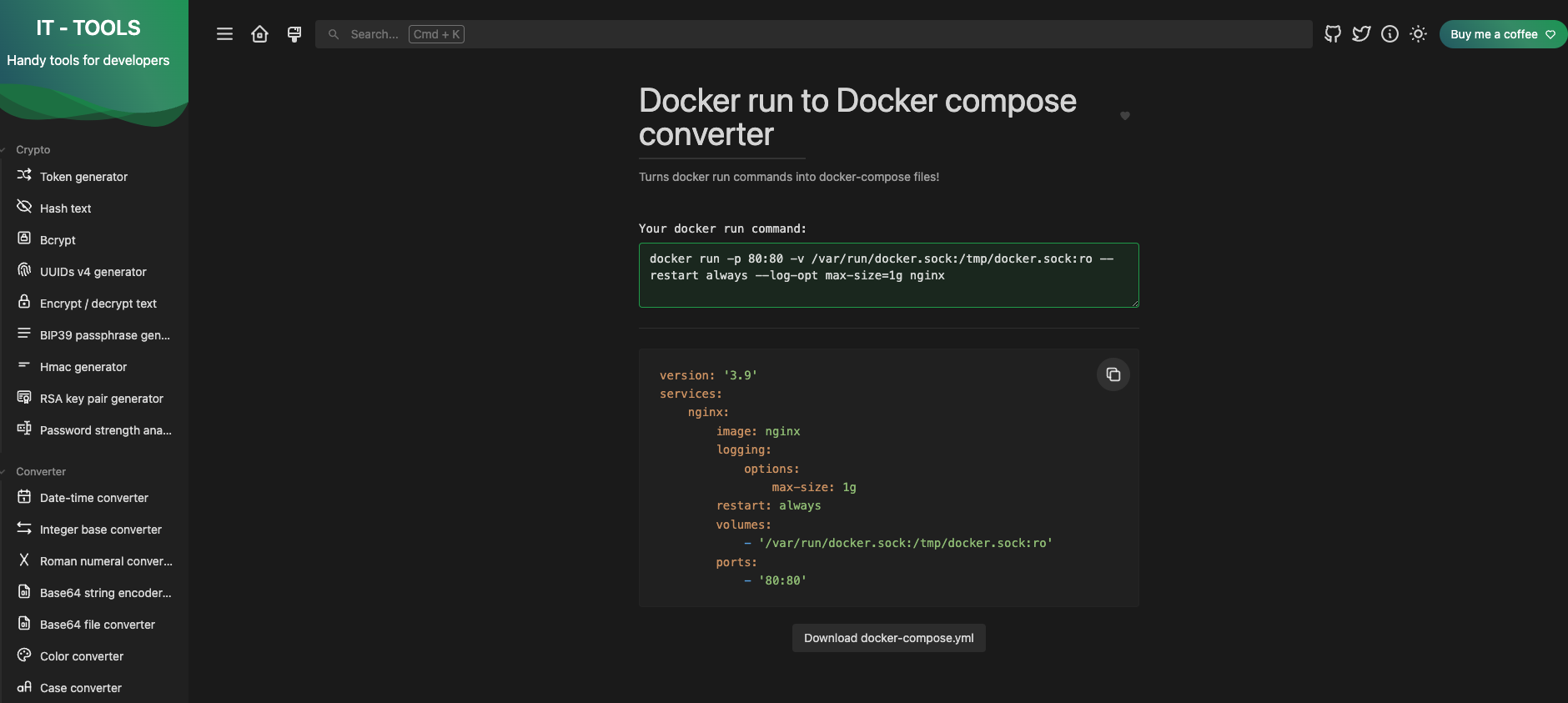Click the Search tools bar
1568x703 pixels.
click(813, 34)
